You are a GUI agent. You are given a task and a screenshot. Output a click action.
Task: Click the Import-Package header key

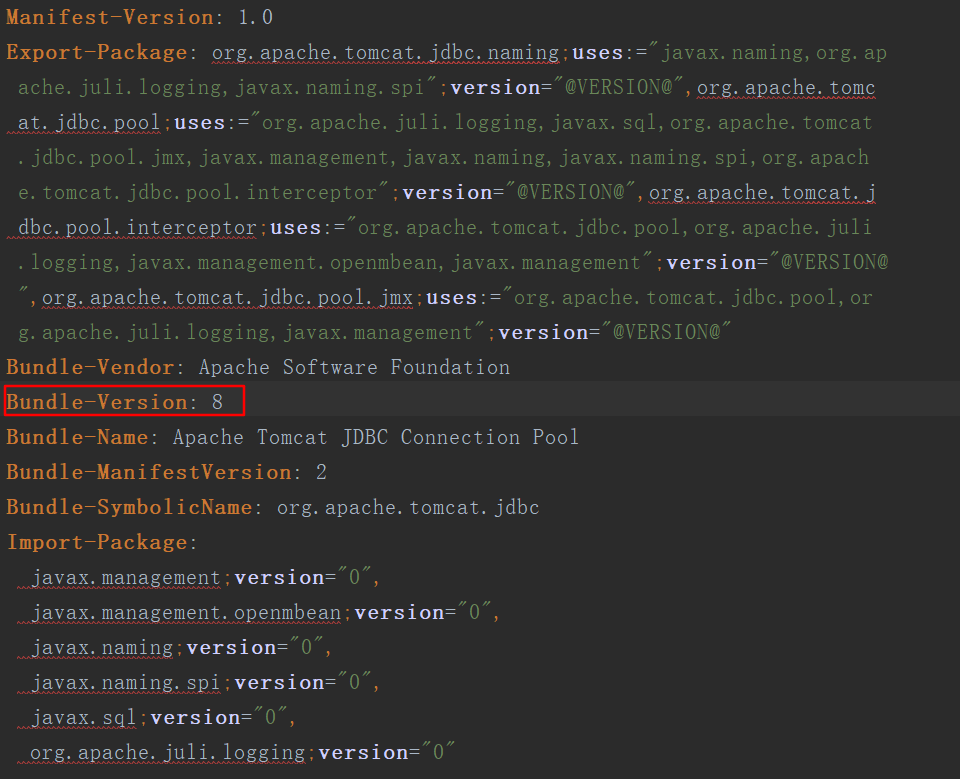click(97, 543)
